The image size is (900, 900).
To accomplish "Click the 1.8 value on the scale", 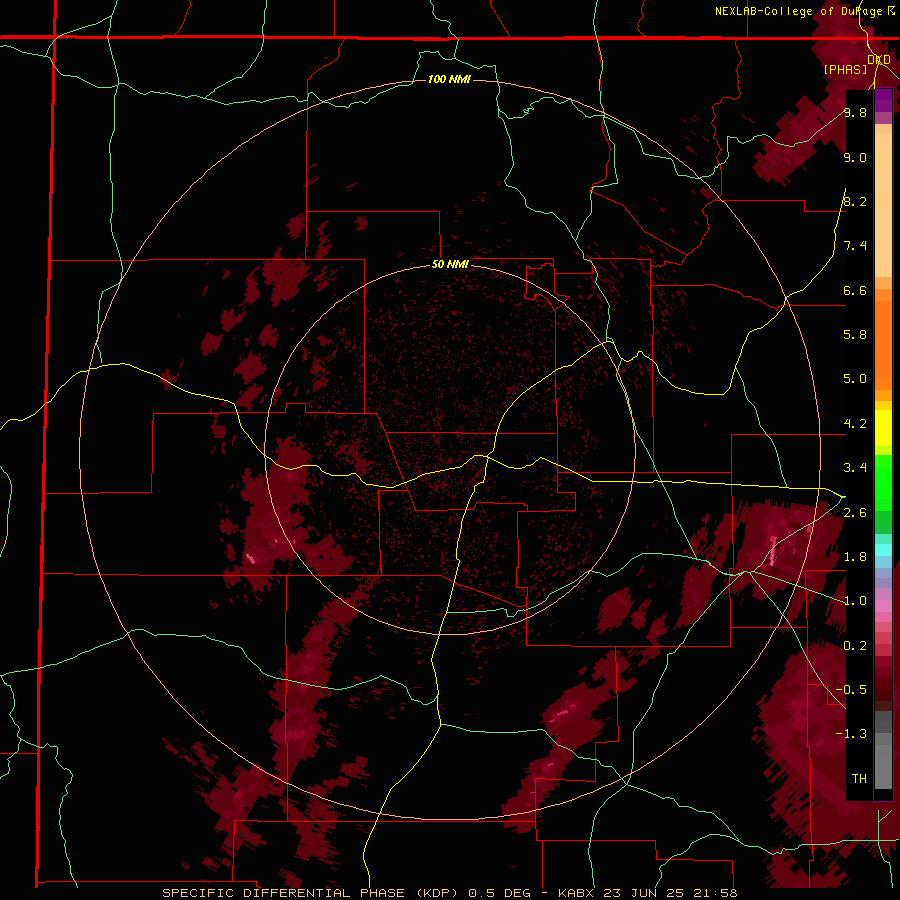I will (855, 557).
